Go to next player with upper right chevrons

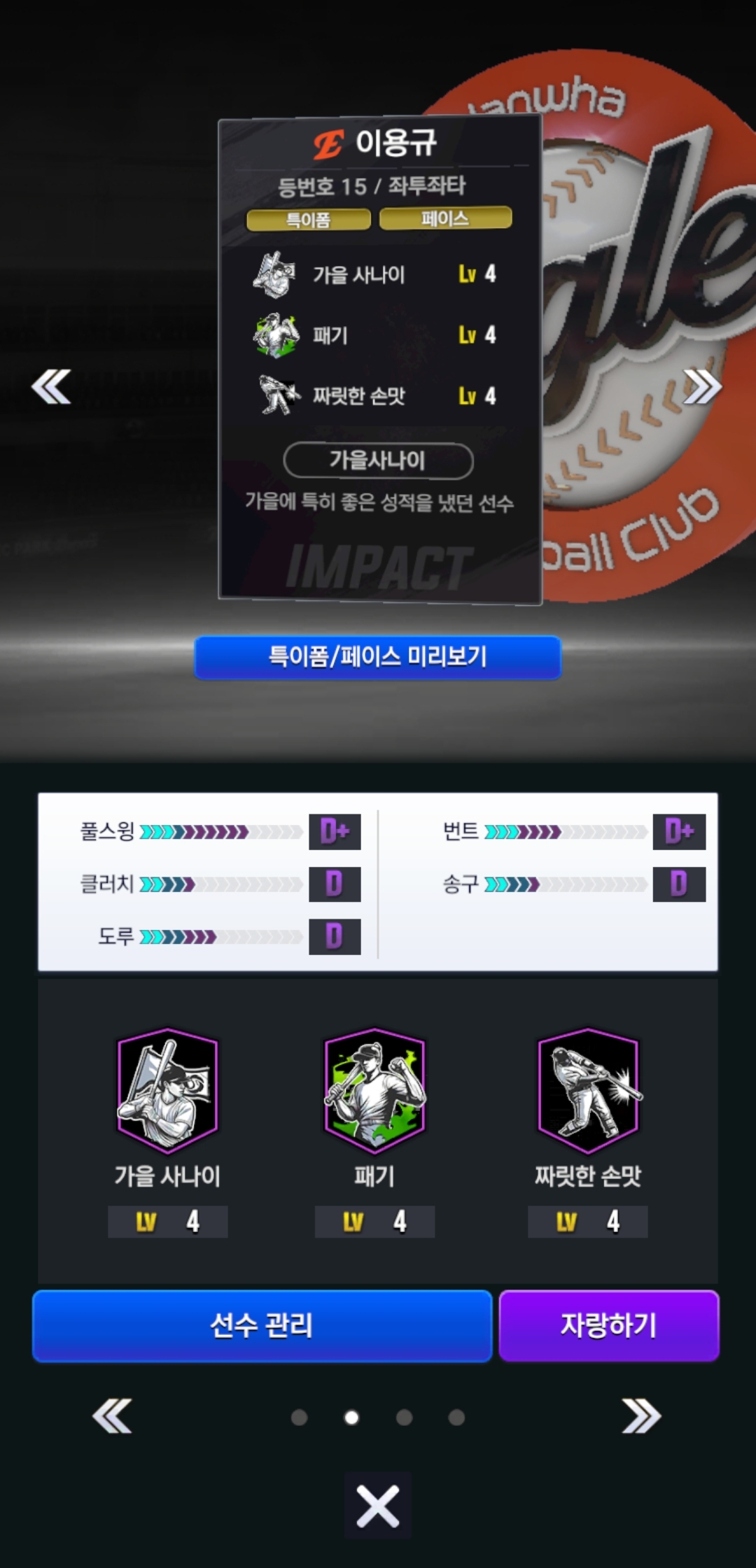coord(702,387)
